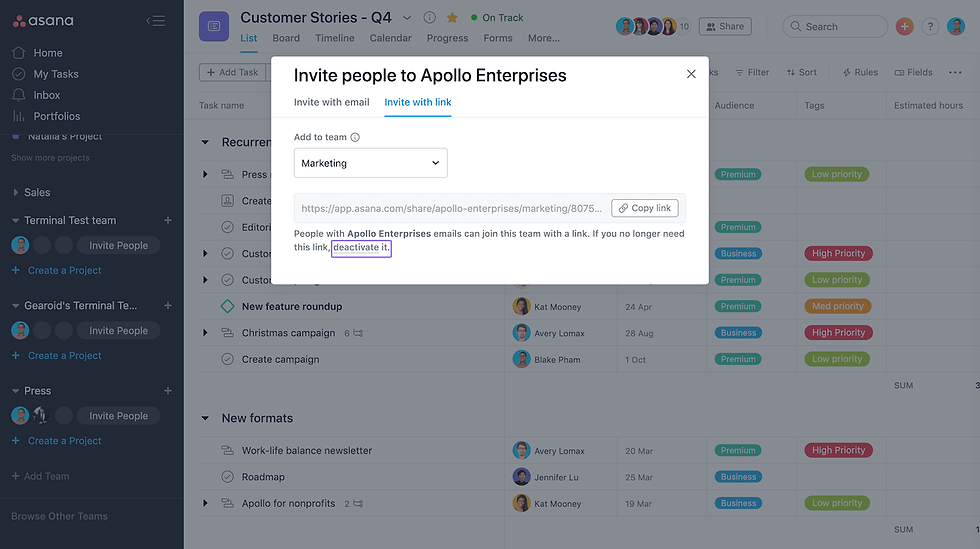Screen dimensions: 980x549
Task: Open the Filter option
Action: (x=752, y=73)
